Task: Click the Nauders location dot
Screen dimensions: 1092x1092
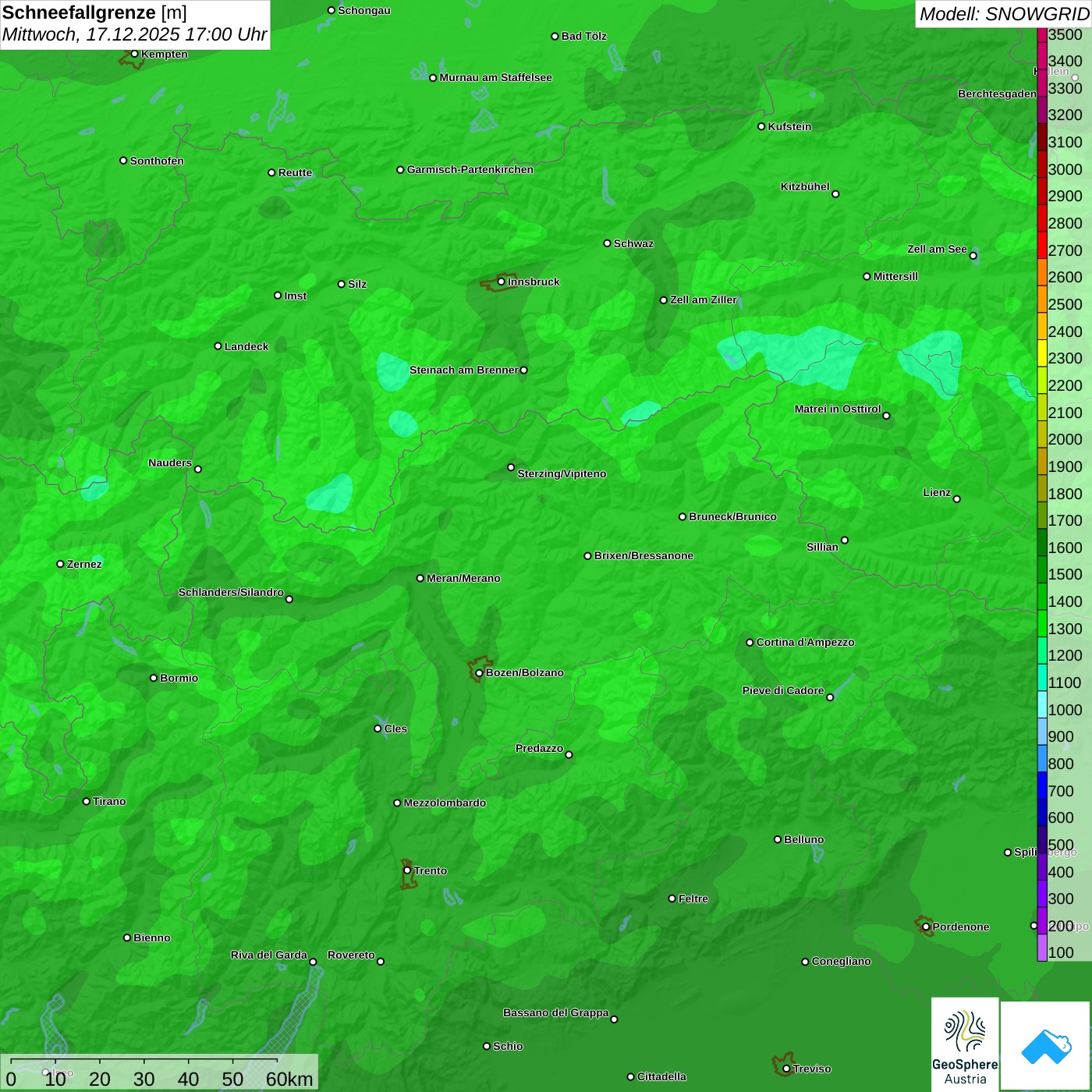Action: [x=198, y=470]
